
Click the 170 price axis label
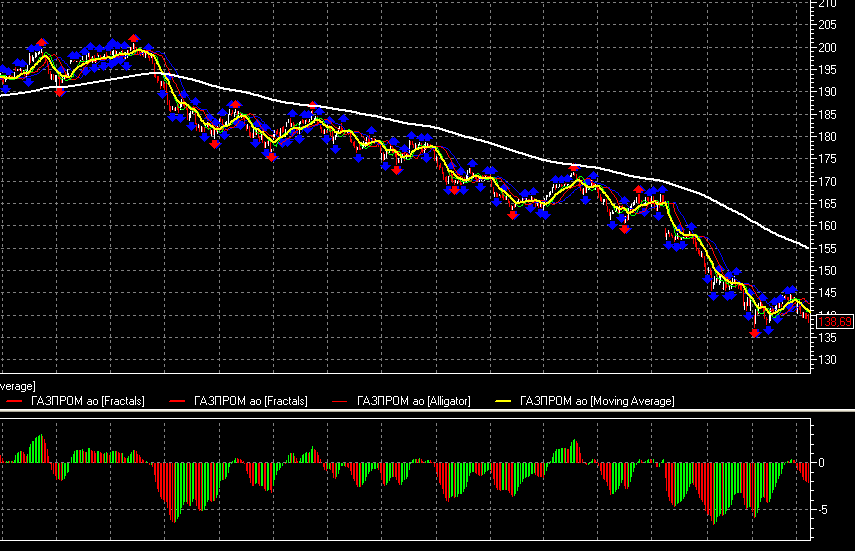pos(827,181)
